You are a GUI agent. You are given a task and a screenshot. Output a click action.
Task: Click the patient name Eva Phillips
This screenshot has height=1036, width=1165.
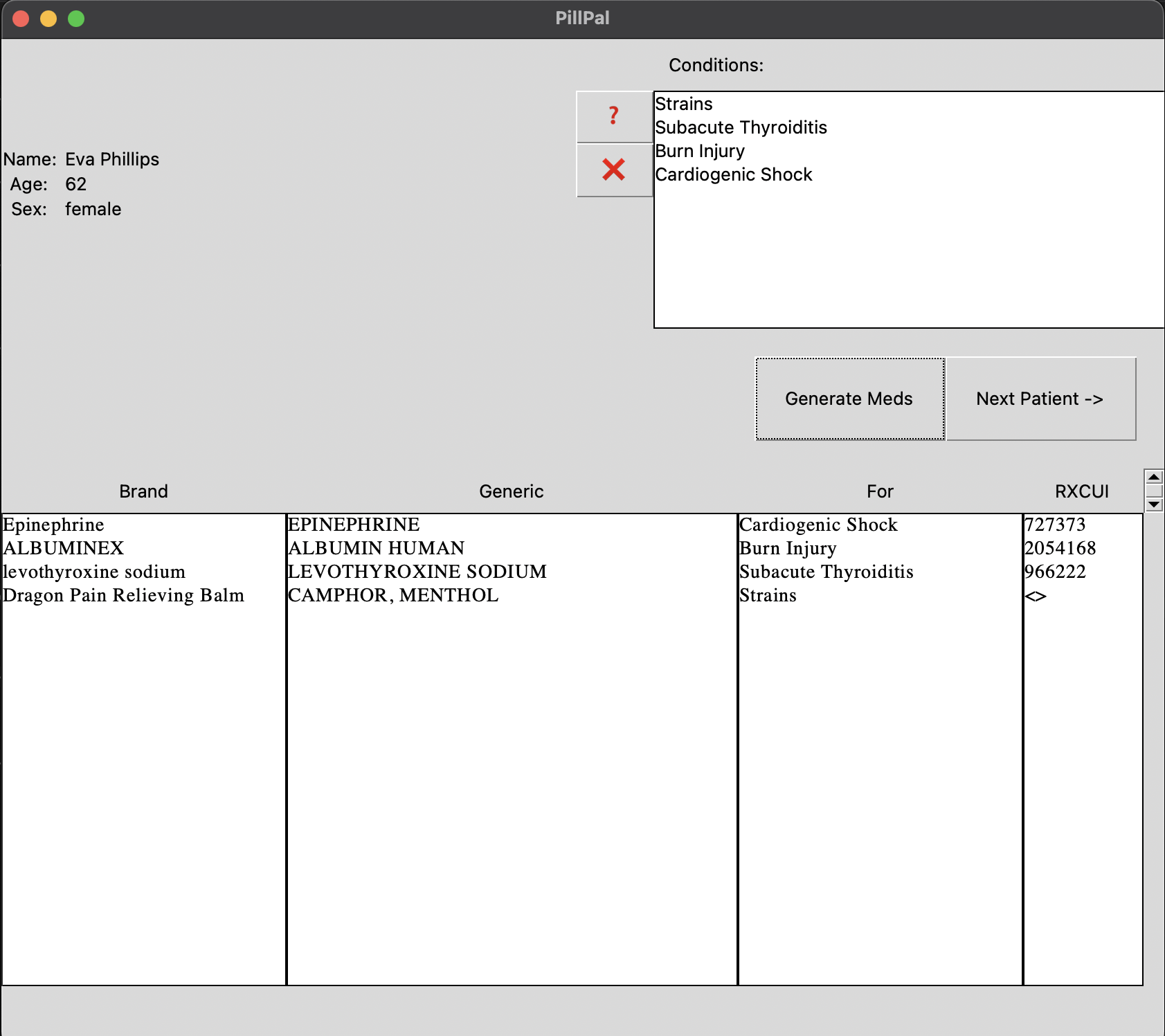point(112,159)
